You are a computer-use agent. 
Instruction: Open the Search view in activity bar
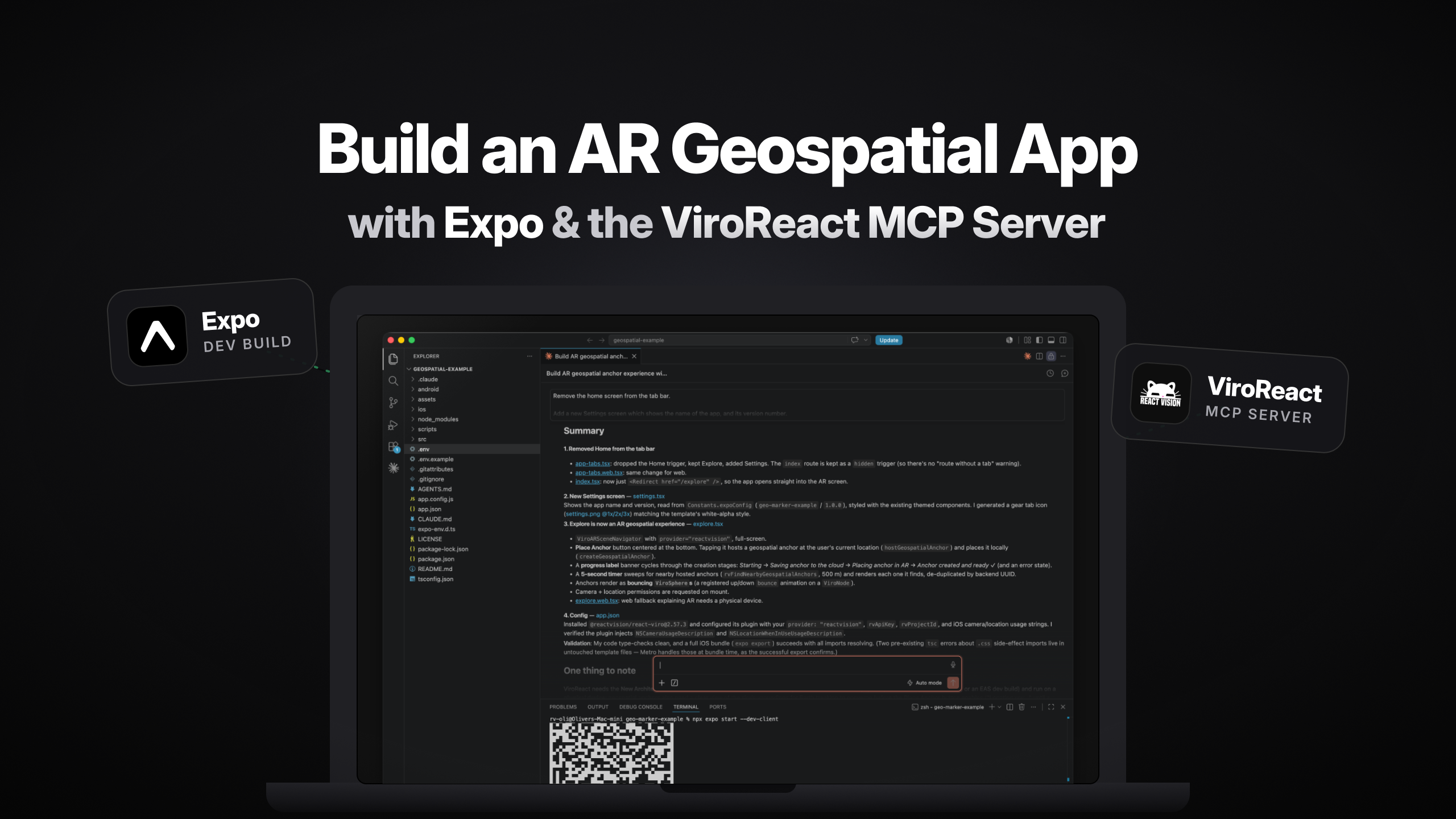[393, 380]
